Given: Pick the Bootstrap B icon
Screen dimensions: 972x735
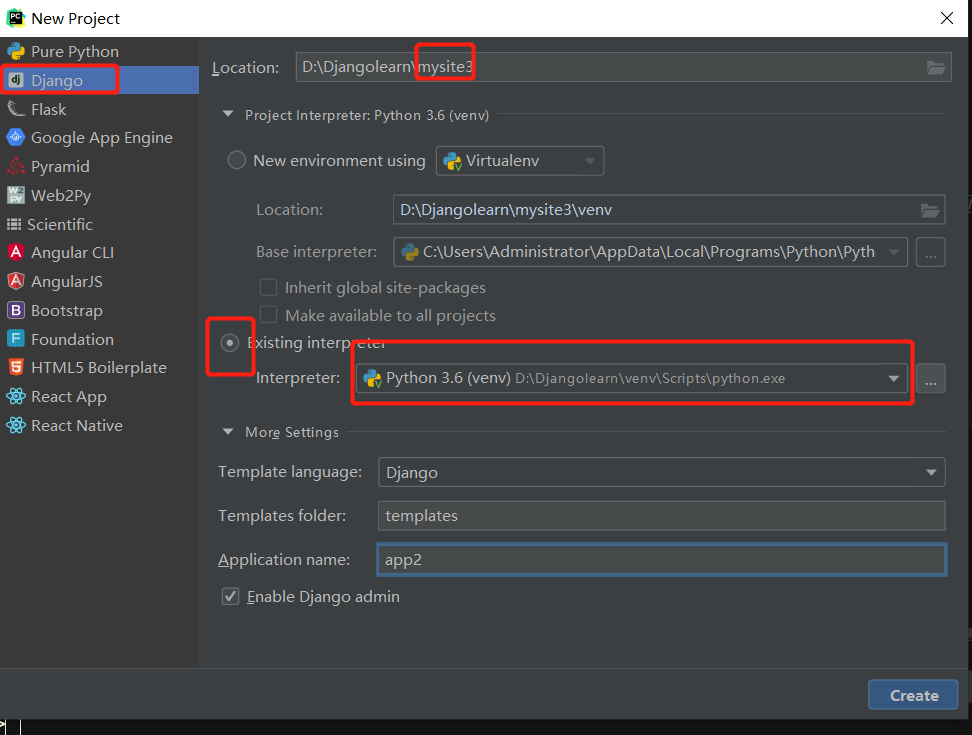Looking at the screenshot, I should coord(16,310).
